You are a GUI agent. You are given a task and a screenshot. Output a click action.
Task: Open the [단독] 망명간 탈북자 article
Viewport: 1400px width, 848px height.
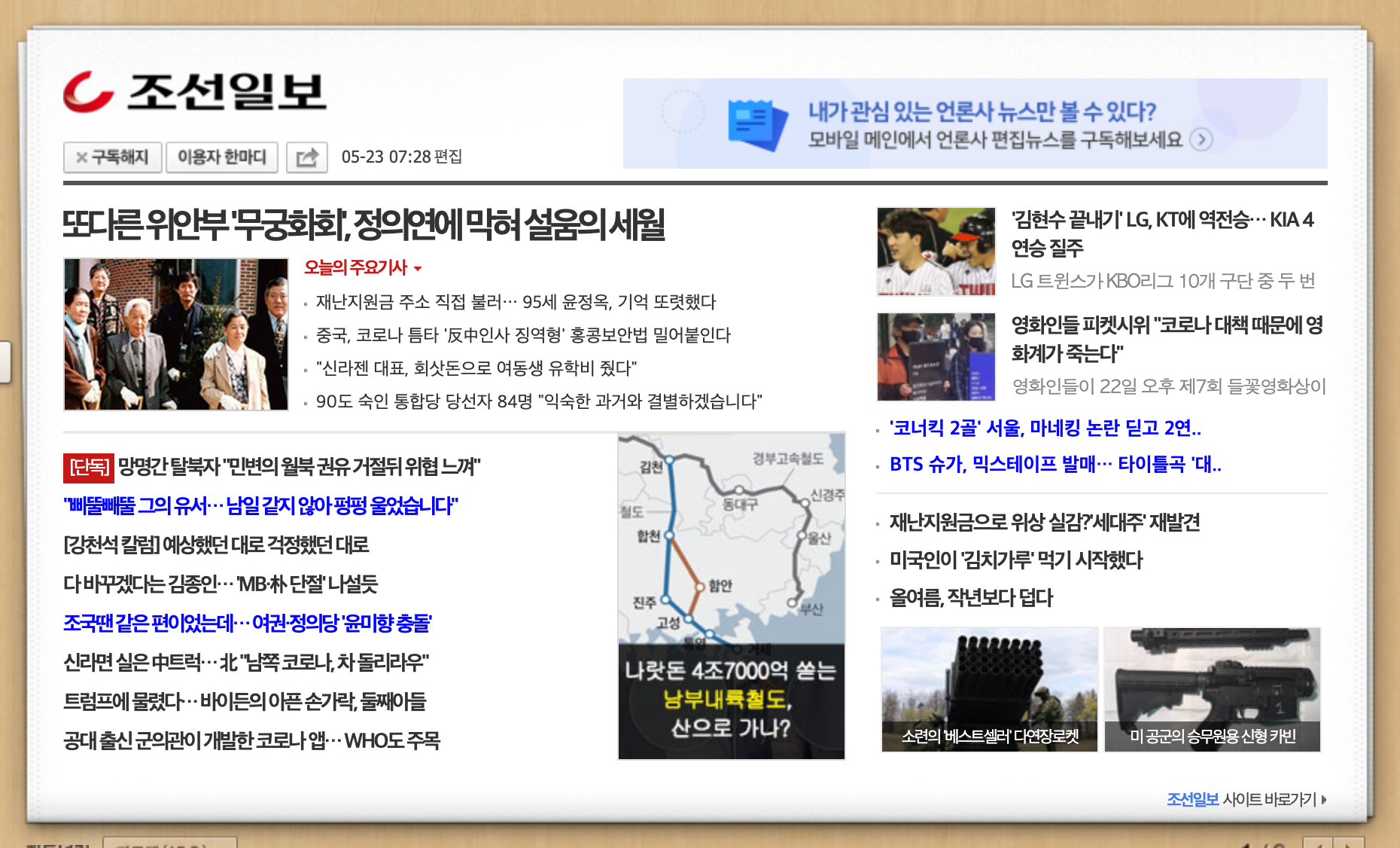tap(272, 467)
